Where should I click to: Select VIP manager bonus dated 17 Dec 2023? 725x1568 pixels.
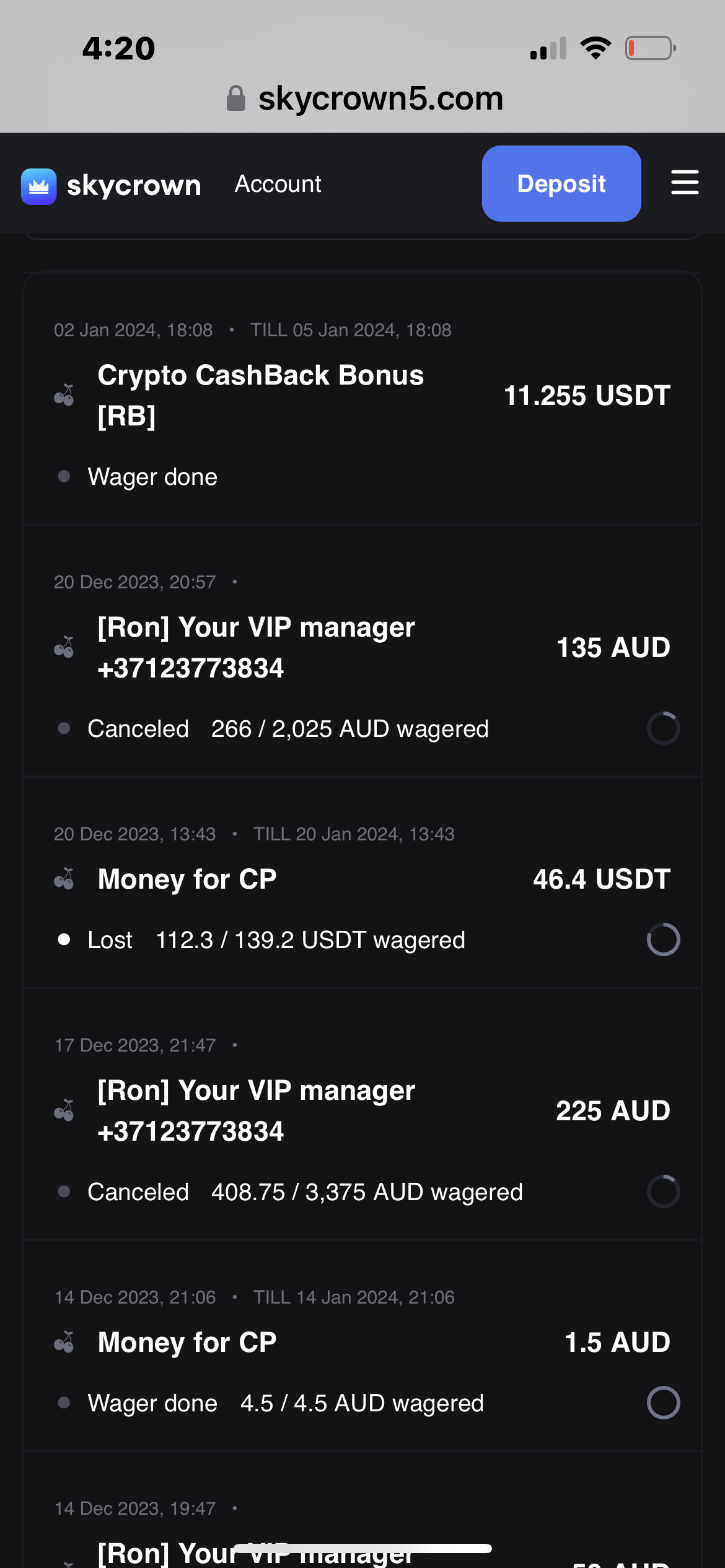pyautogui.click(x=256, y=1110)
